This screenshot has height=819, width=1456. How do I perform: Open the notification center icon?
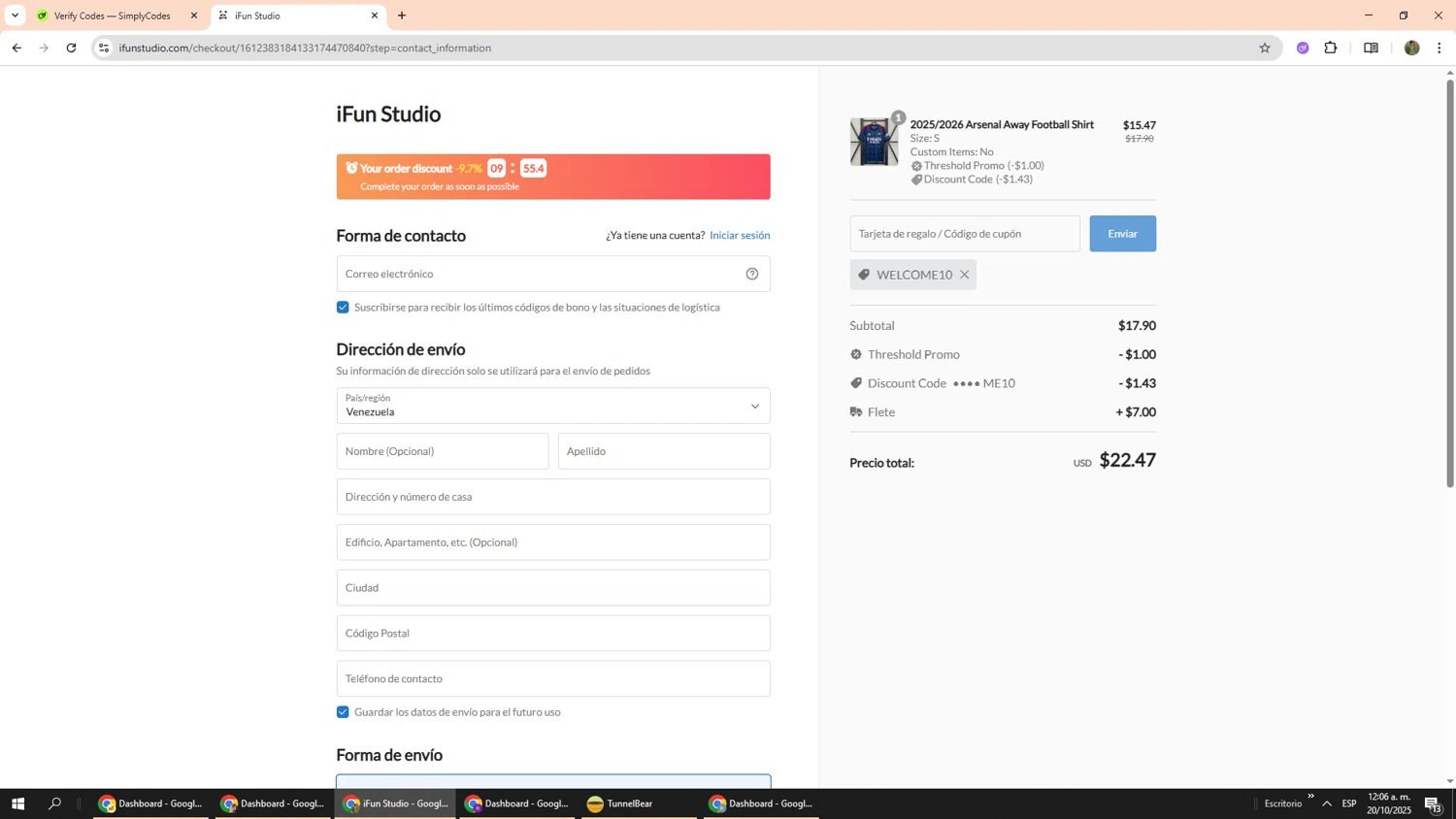pos(1433,803)
